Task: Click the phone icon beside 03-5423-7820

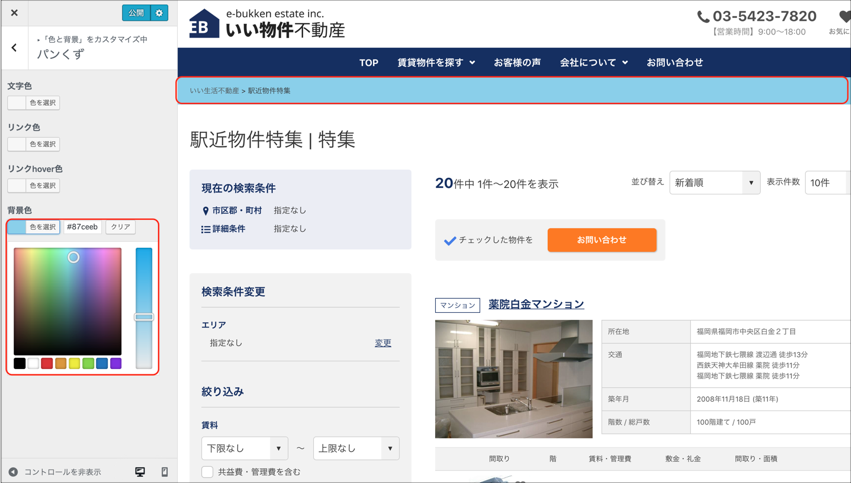Action: (x=703, y=17)
